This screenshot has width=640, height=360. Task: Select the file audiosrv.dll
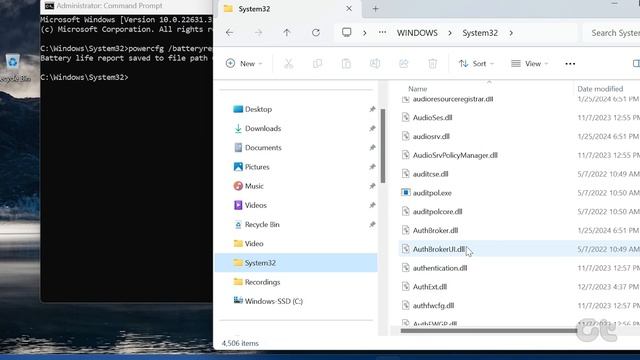[x=431, y=136]
